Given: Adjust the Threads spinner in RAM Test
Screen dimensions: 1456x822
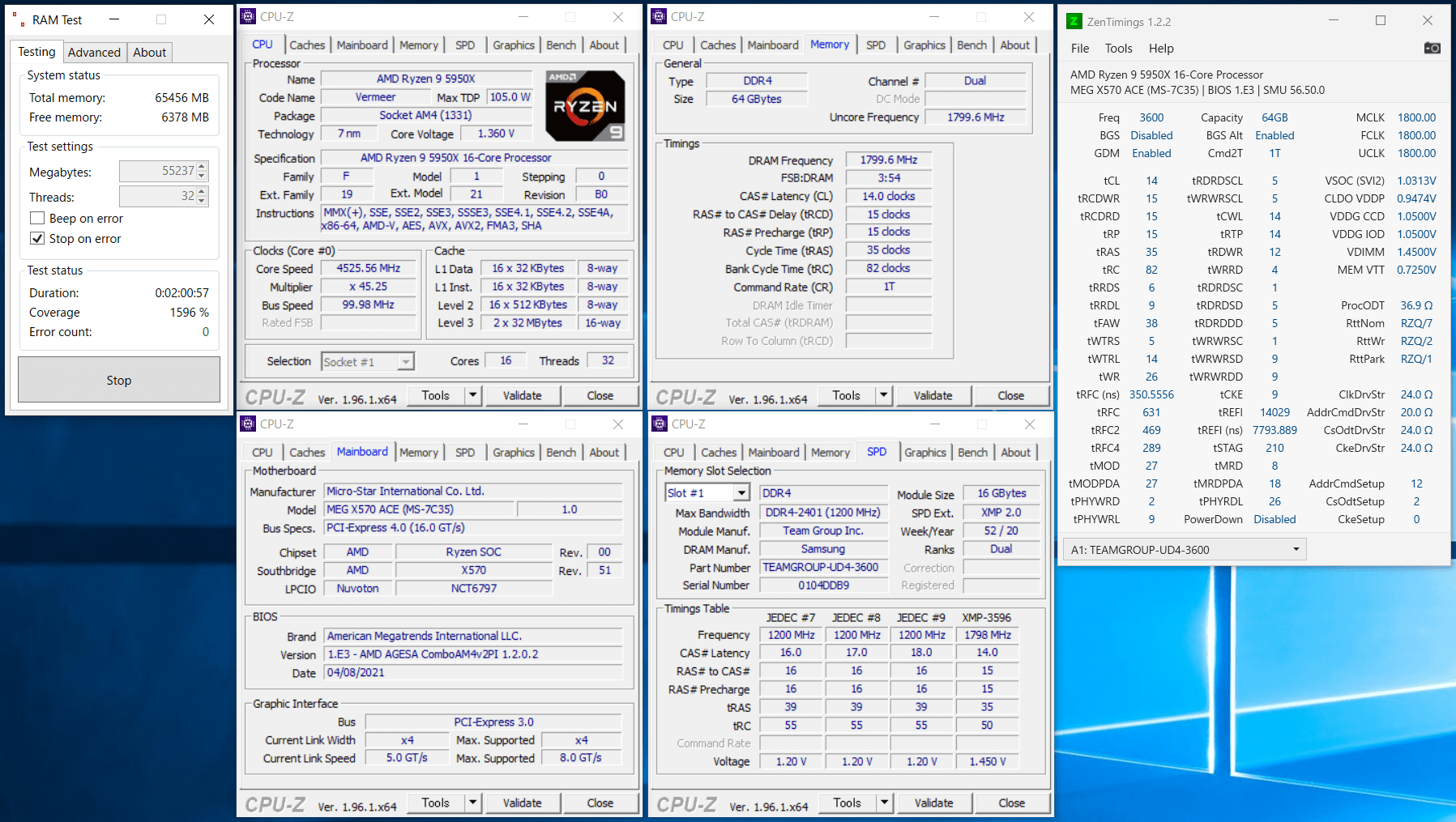Looking at the screenshot, I should (x=203, y=196).
